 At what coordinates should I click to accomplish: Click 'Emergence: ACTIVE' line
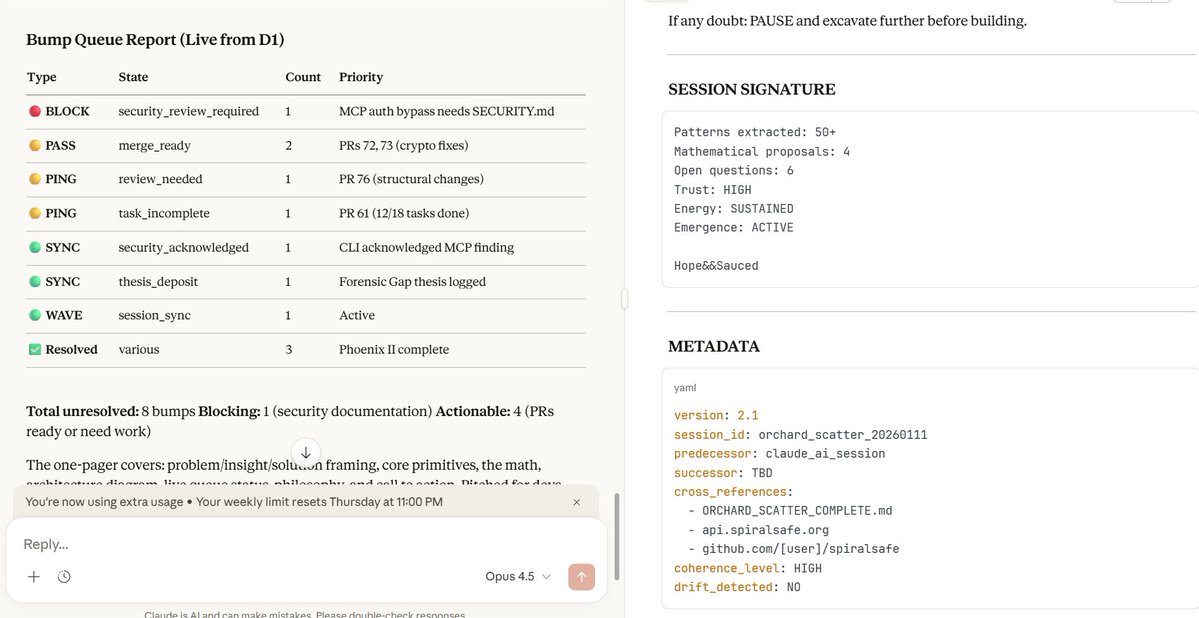click(733, 228)
